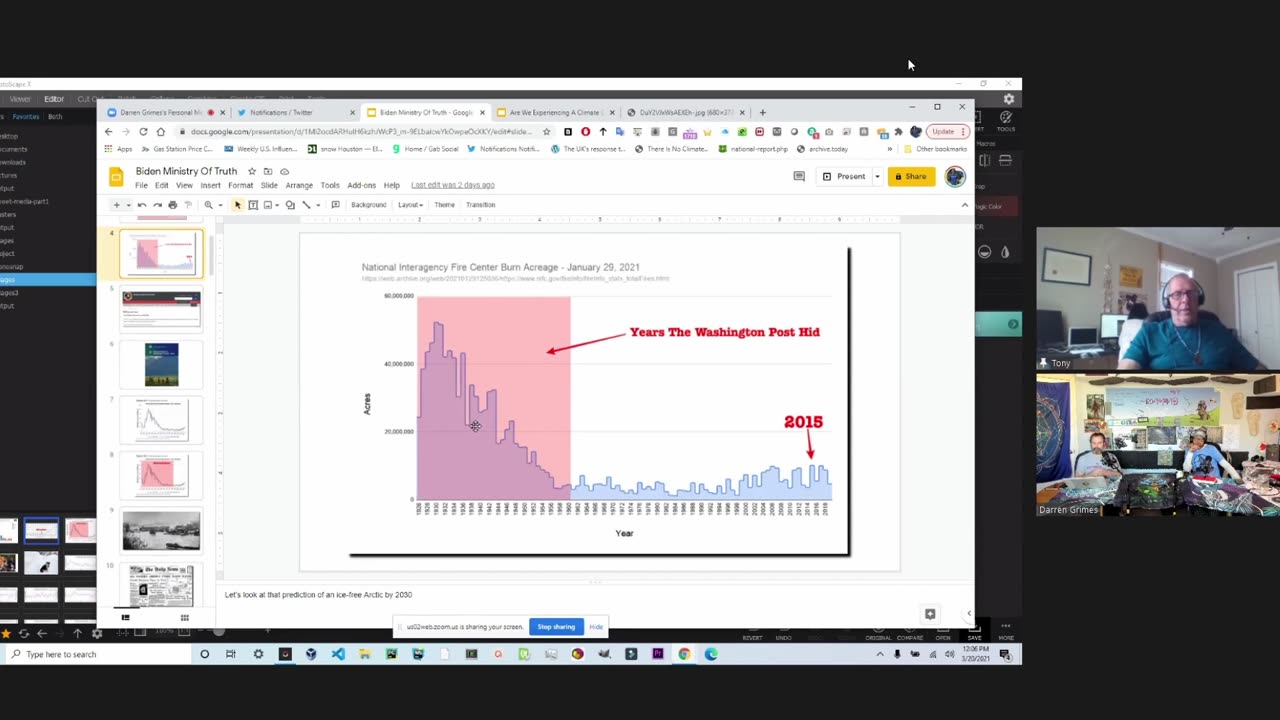Open Task View on the taskbar

[x=231, y=654]
